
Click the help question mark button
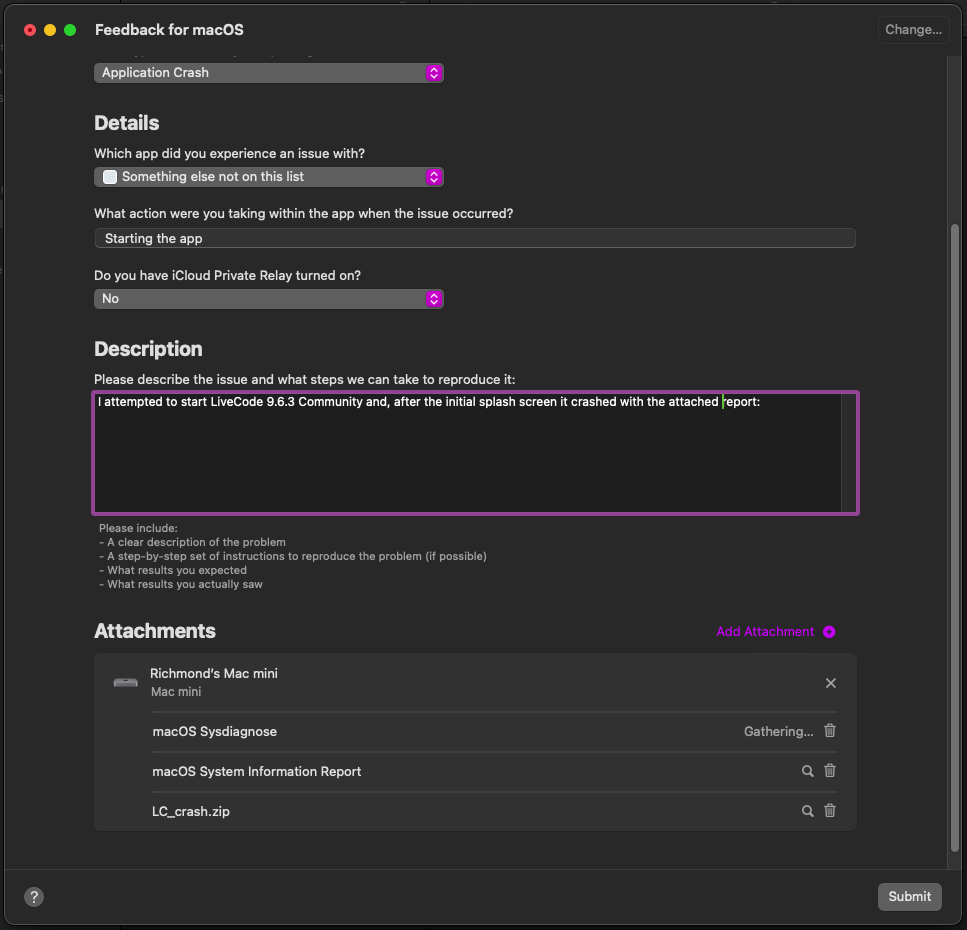pos(34,897)
